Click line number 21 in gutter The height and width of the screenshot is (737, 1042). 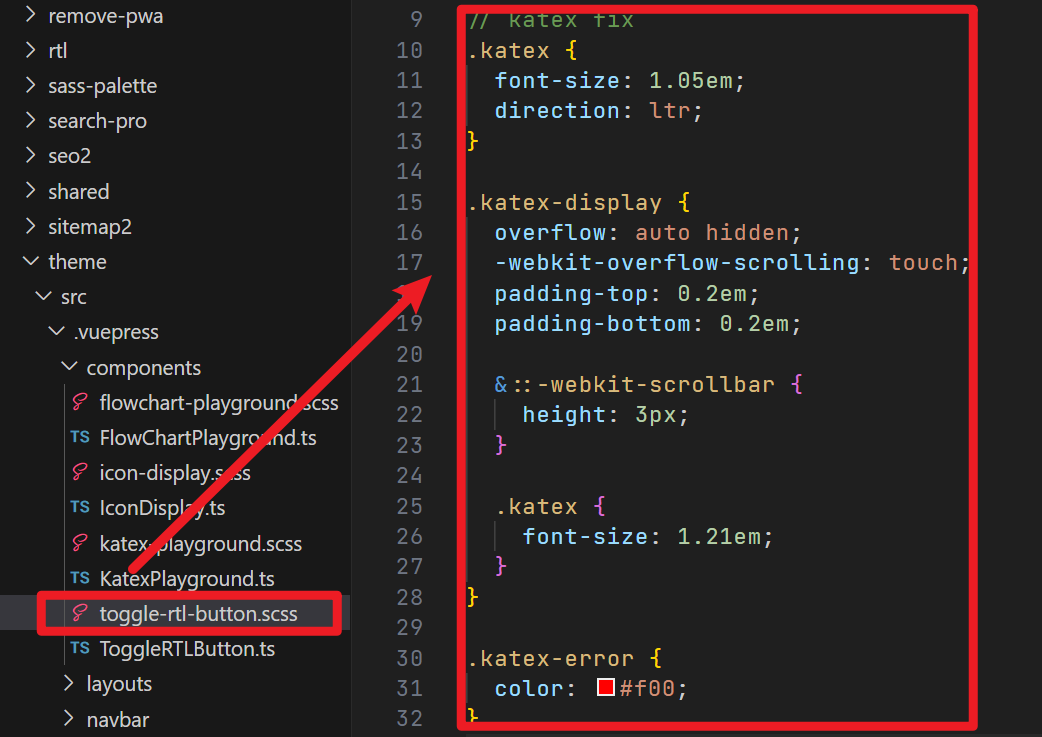pyautogui.click(x=409, y=383)
